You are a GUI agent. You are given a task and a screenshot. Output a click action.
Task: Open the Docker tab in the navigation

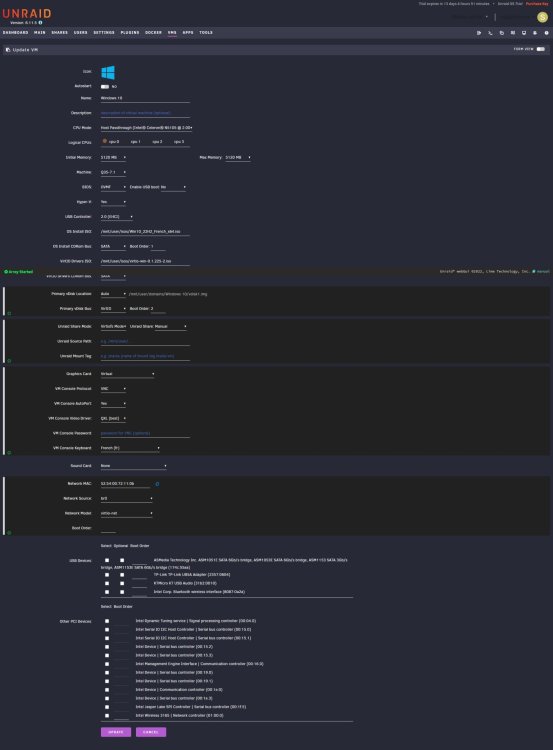click(x=153, y=33)
